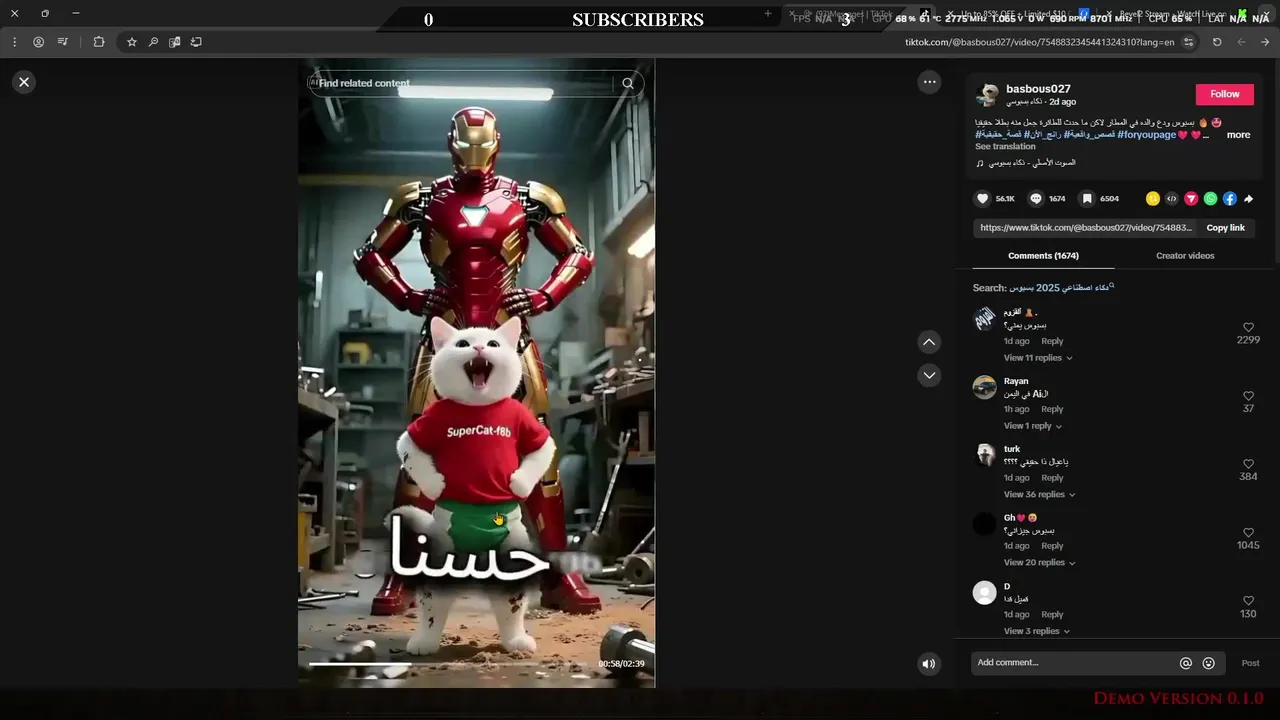Viewport: 1280px width, 720px height.
Task: Reply to Rayan's comment
Action: coord(1052,409)
